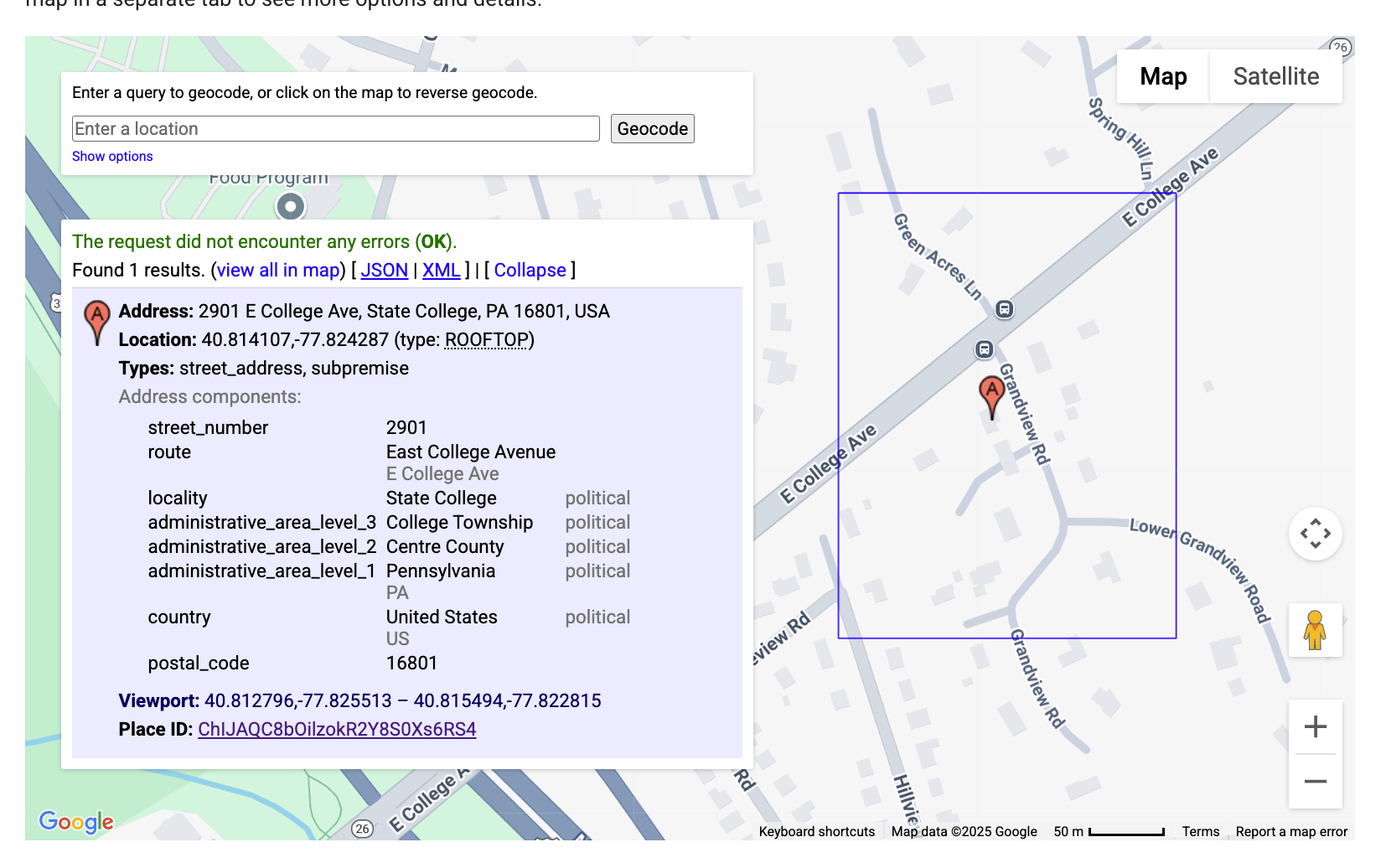Open the Google logo link
Screen dimensions: 1386x868
tap(76, 821)
